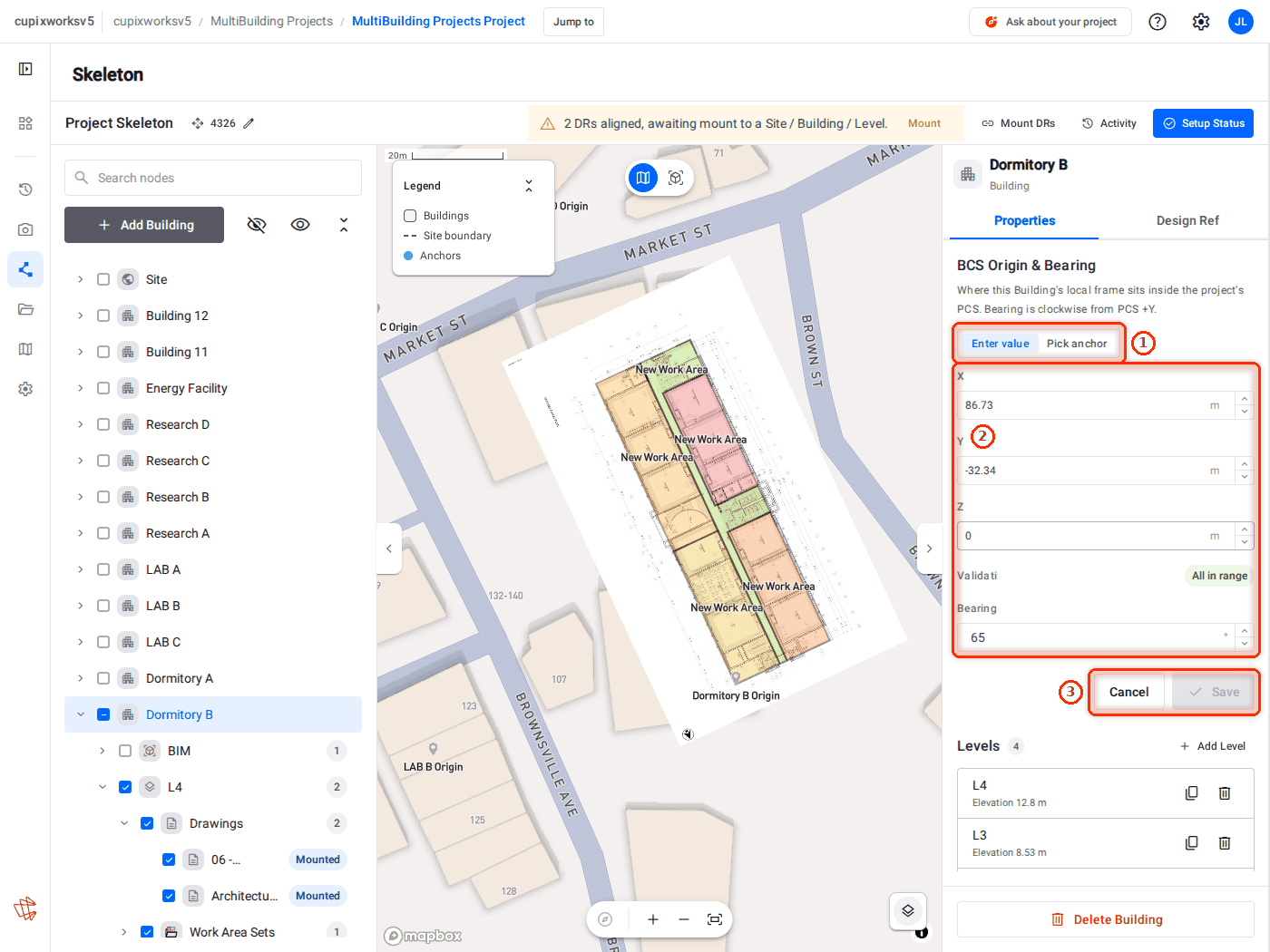Image resolution: width=1270 pixels, height=952 pixels.
Task: Expand or collapse all tree nodes
Action: (344, 225)
